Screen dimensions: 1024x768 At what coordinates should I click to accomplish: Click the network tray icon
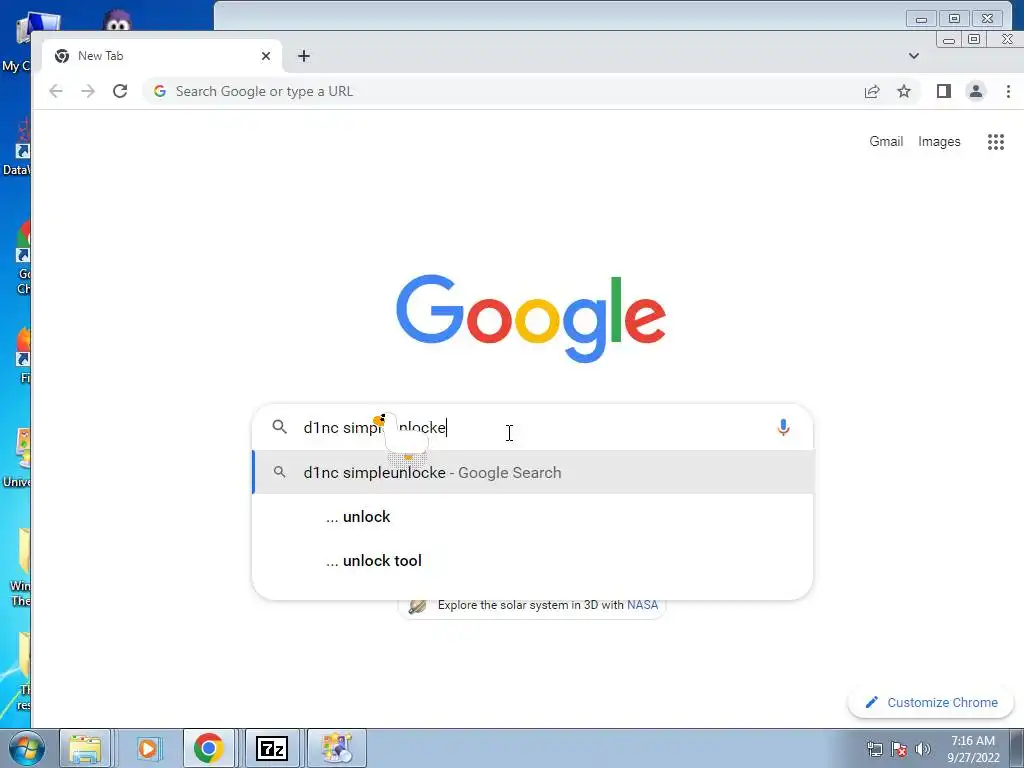click(874, 749)
